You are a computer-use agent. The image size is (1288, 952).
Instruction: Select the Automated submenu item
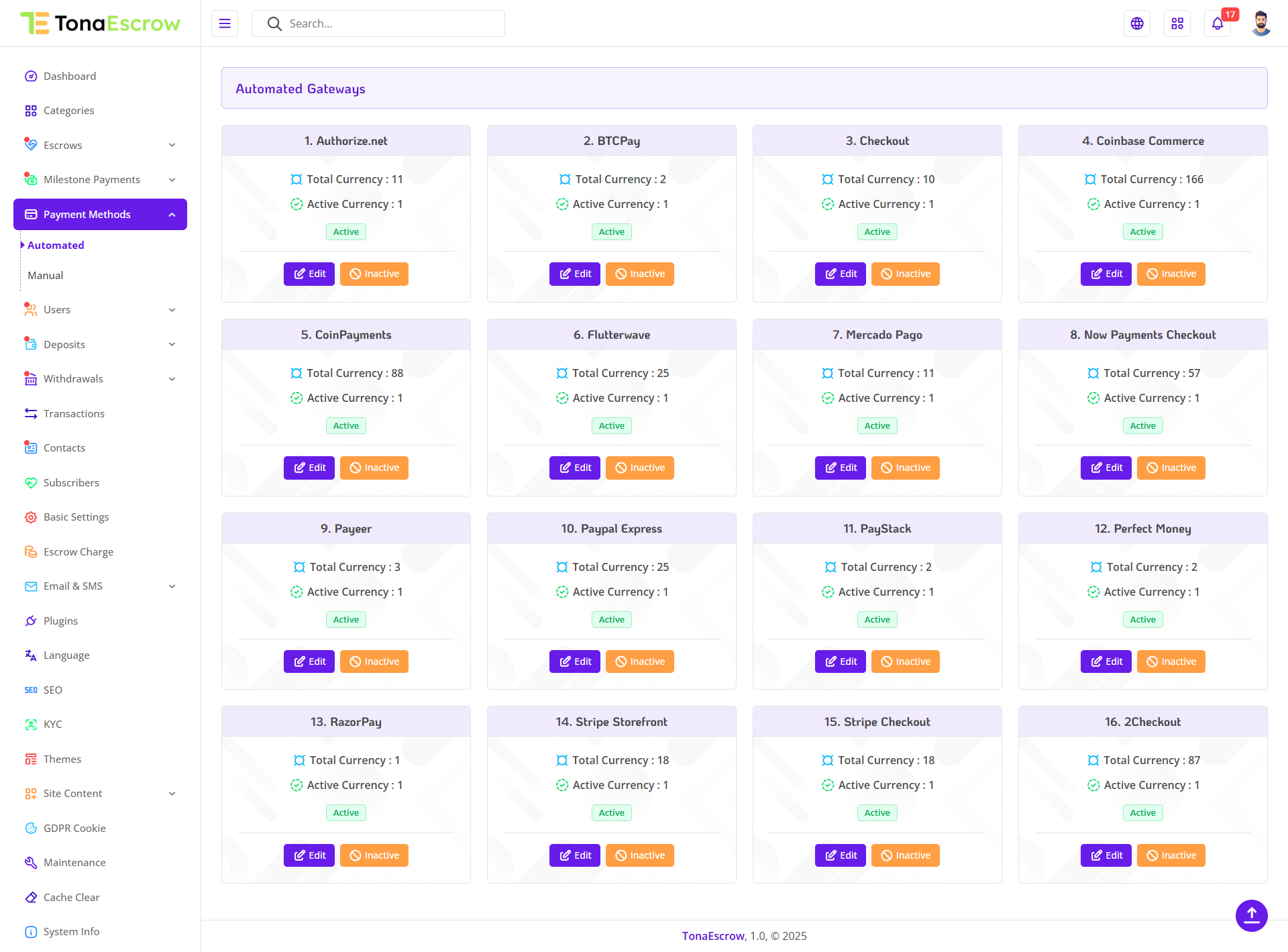click(x=56, y=245)
